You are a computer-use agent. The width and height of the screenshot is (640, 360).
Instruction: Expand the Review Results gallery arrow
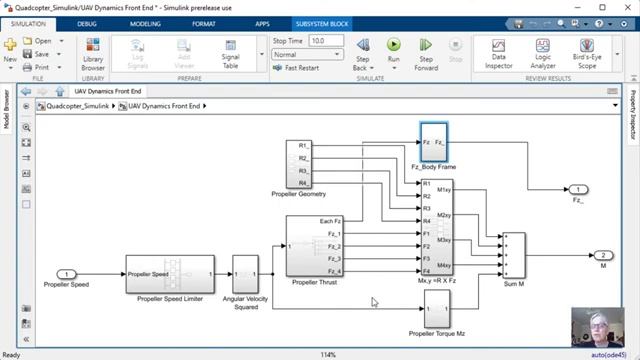coord(617,54)
